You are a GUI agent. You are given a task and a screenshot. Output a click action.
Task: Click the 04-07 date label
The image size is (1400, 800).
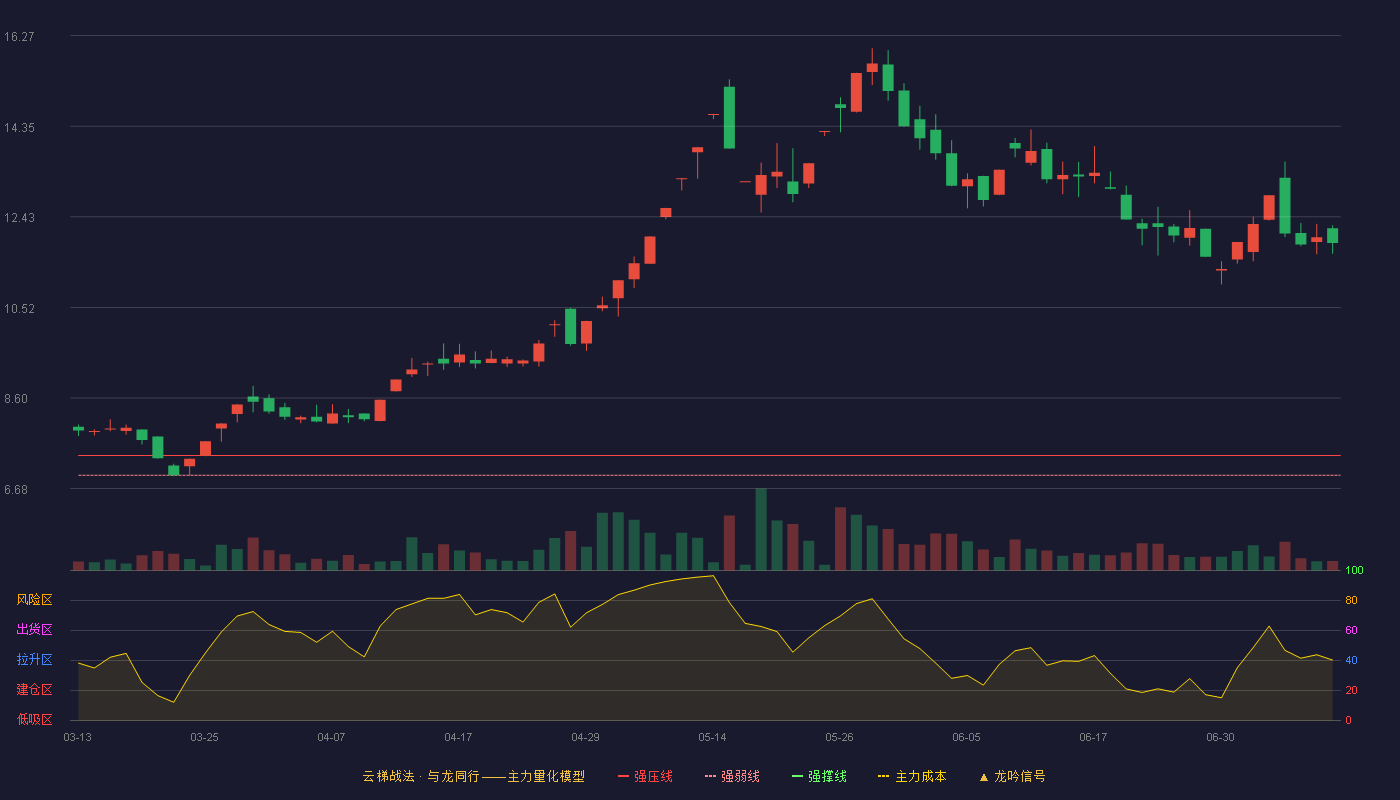tap(331, 737)
